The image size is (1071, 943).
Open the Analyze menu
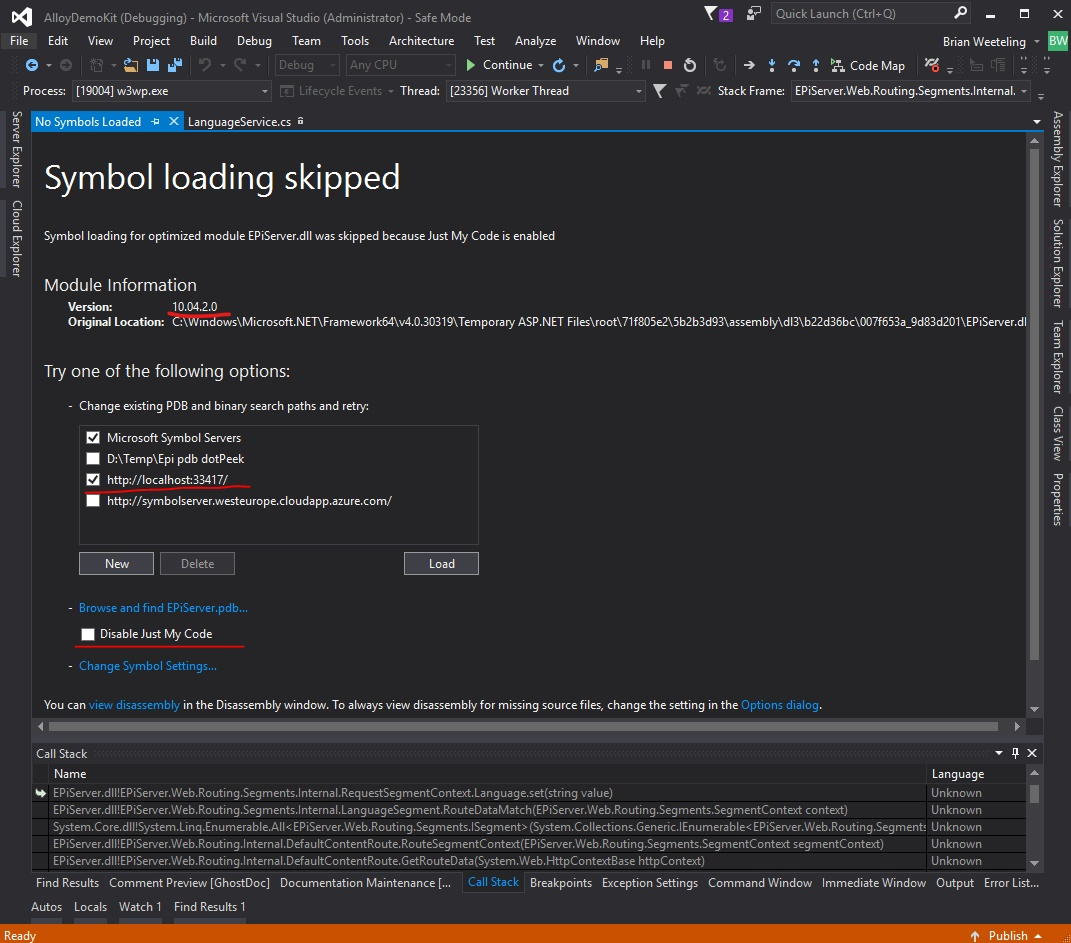(536, 41)
